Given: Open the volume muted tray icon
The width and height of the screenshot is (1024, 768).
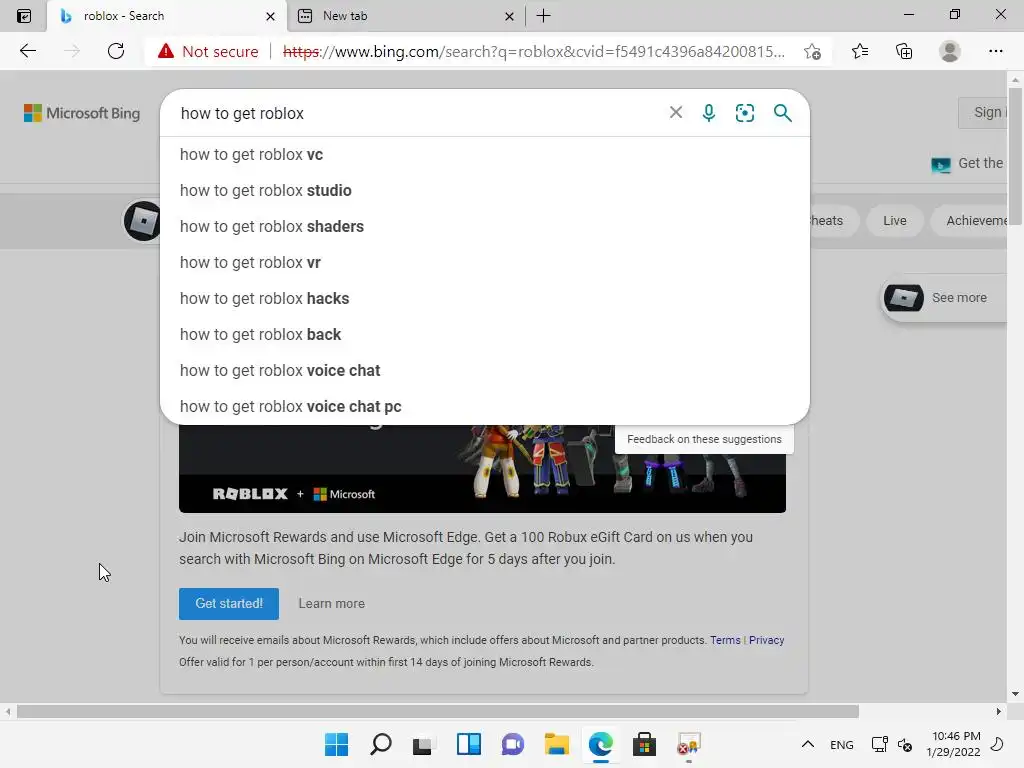Looking at the screenshot, I should pos(905,744).
